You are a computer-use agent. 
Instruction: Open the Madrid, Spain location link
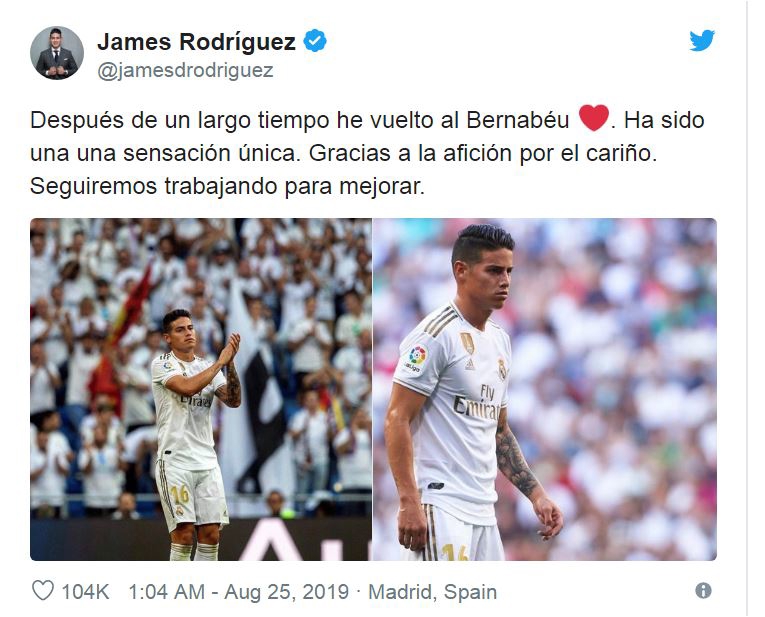[432, 592]
